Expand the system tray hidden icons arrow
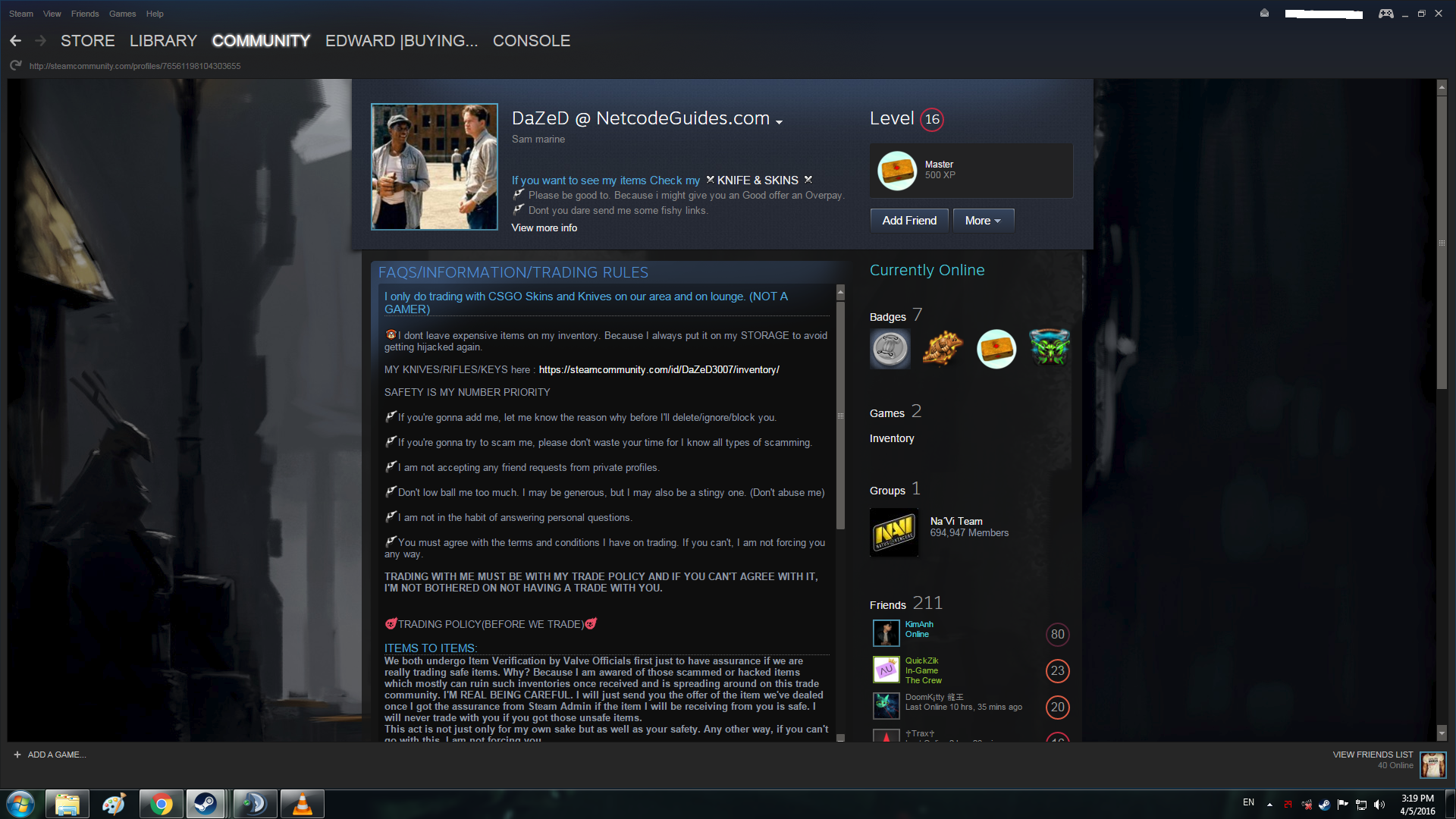 coord(1269,805)
